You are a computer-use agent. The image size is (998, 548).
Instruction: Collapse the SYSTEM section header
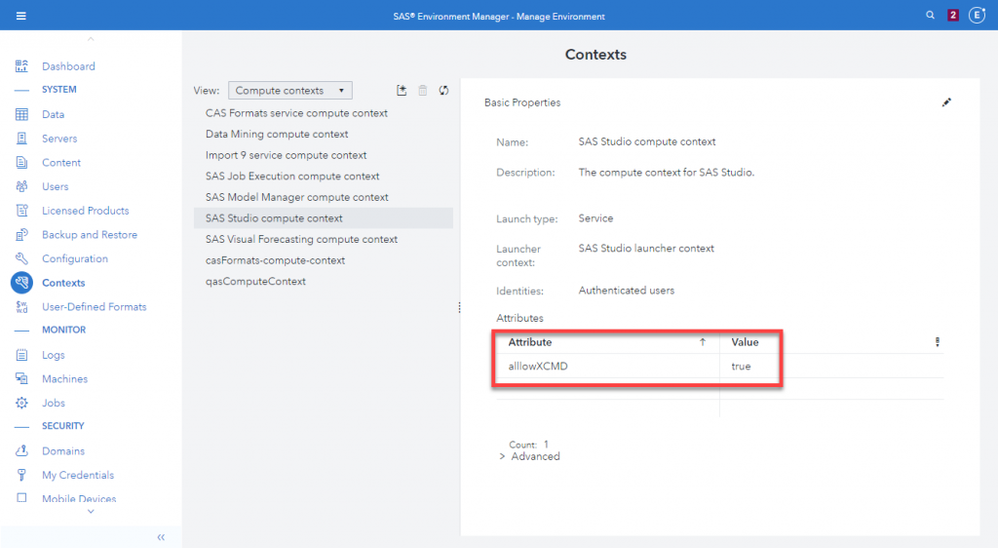(59, 90)
